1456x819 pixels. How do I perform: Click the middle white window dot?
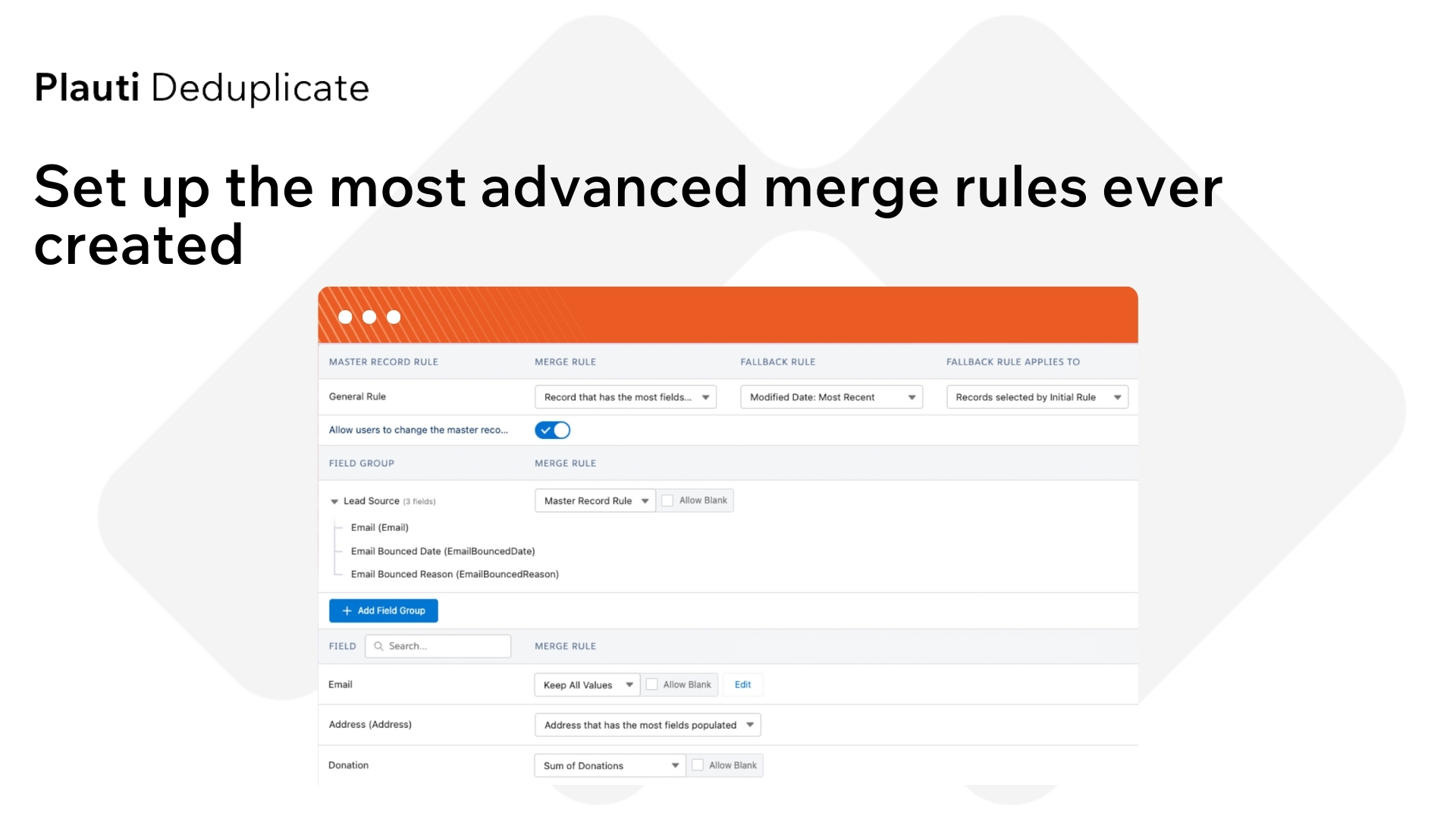[369, 317]
